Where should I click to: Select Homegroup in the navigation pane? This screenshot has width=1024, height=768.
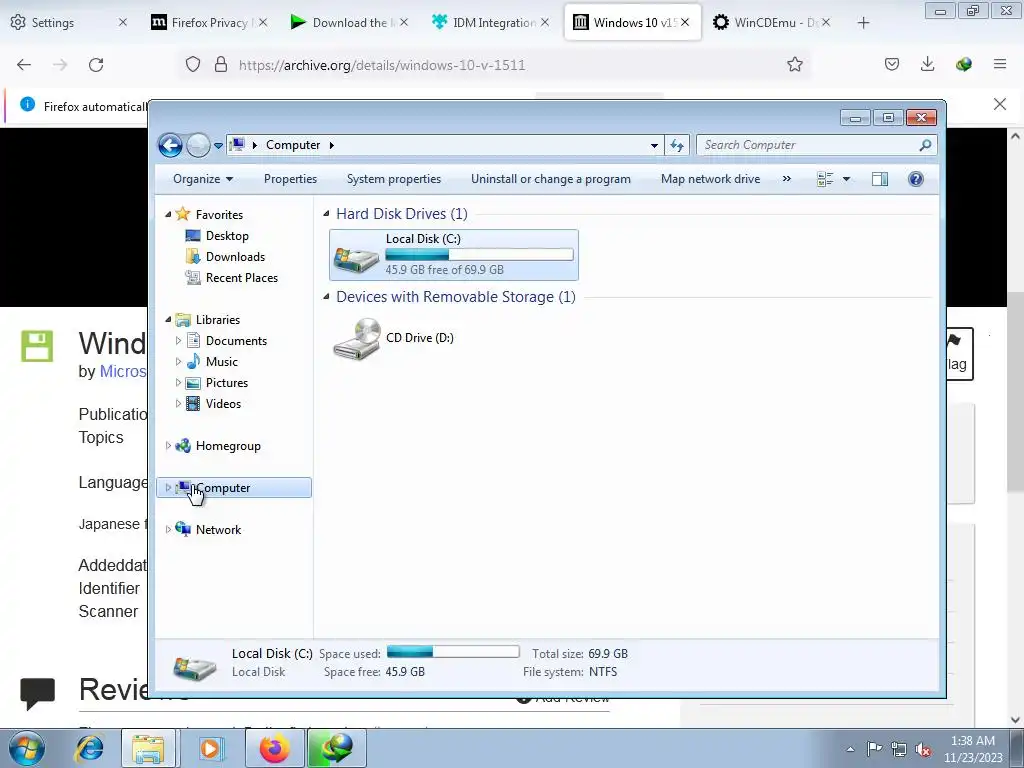pyautogui.click(x=228, y=446)
